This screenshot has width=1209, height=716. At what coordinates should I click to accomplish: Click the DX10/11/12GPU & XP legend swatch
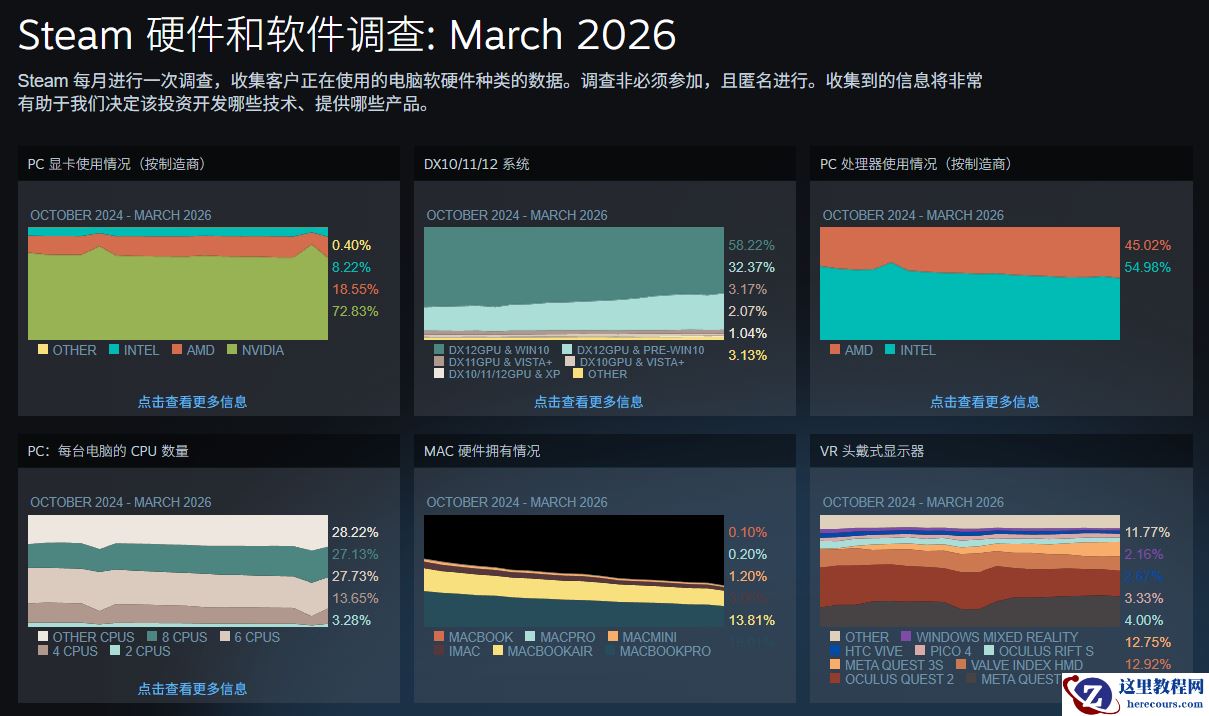point(438,374)
